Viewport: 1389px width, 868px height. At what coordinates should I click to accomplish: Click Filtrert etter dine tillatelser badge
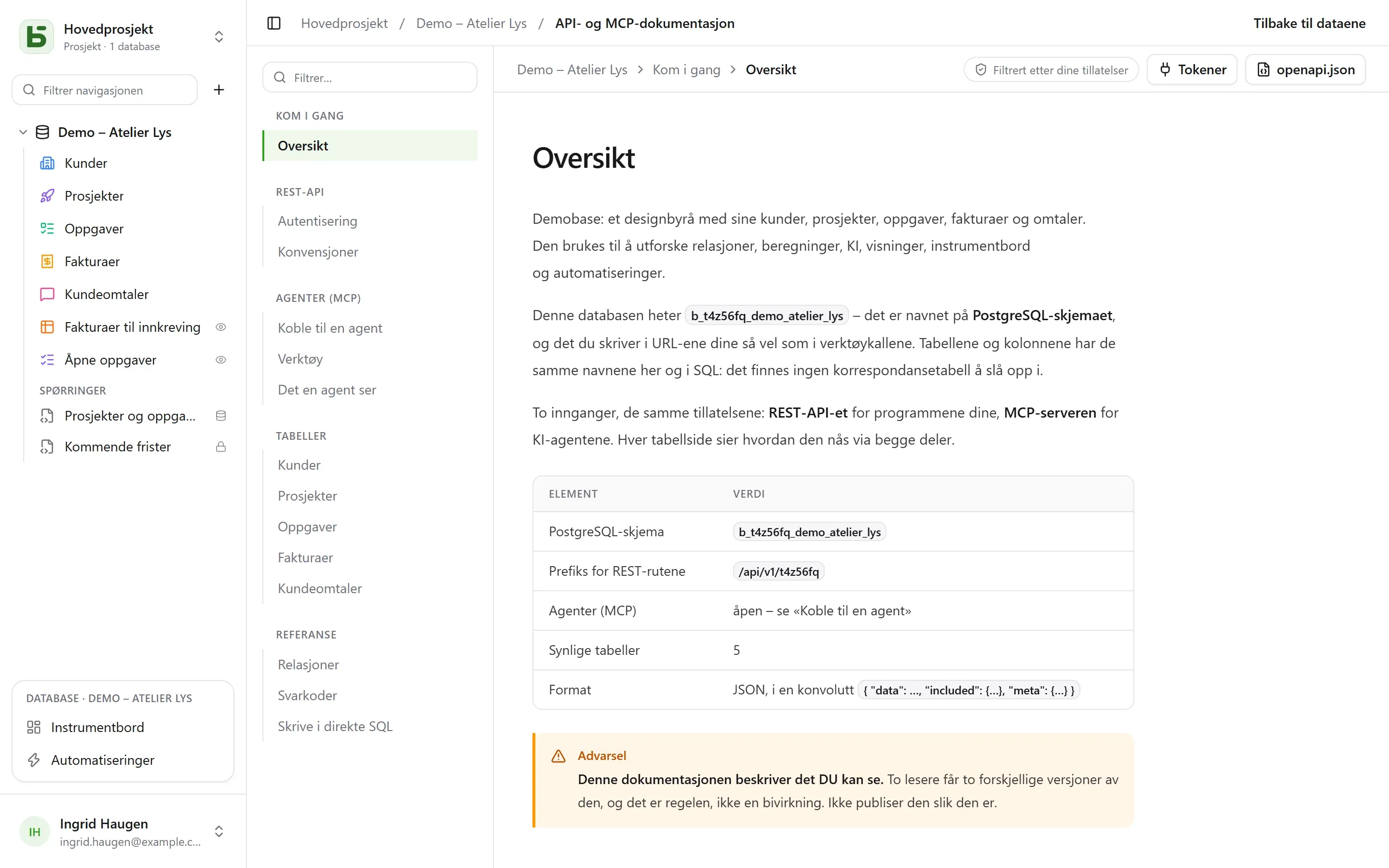click(1051, 69)
